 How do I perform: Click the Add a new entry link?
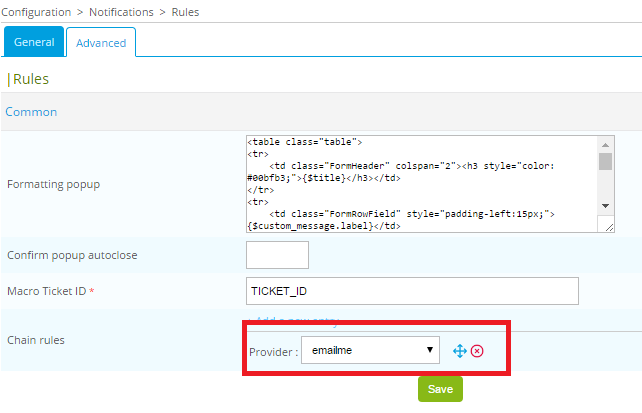(x=298, y=321)
